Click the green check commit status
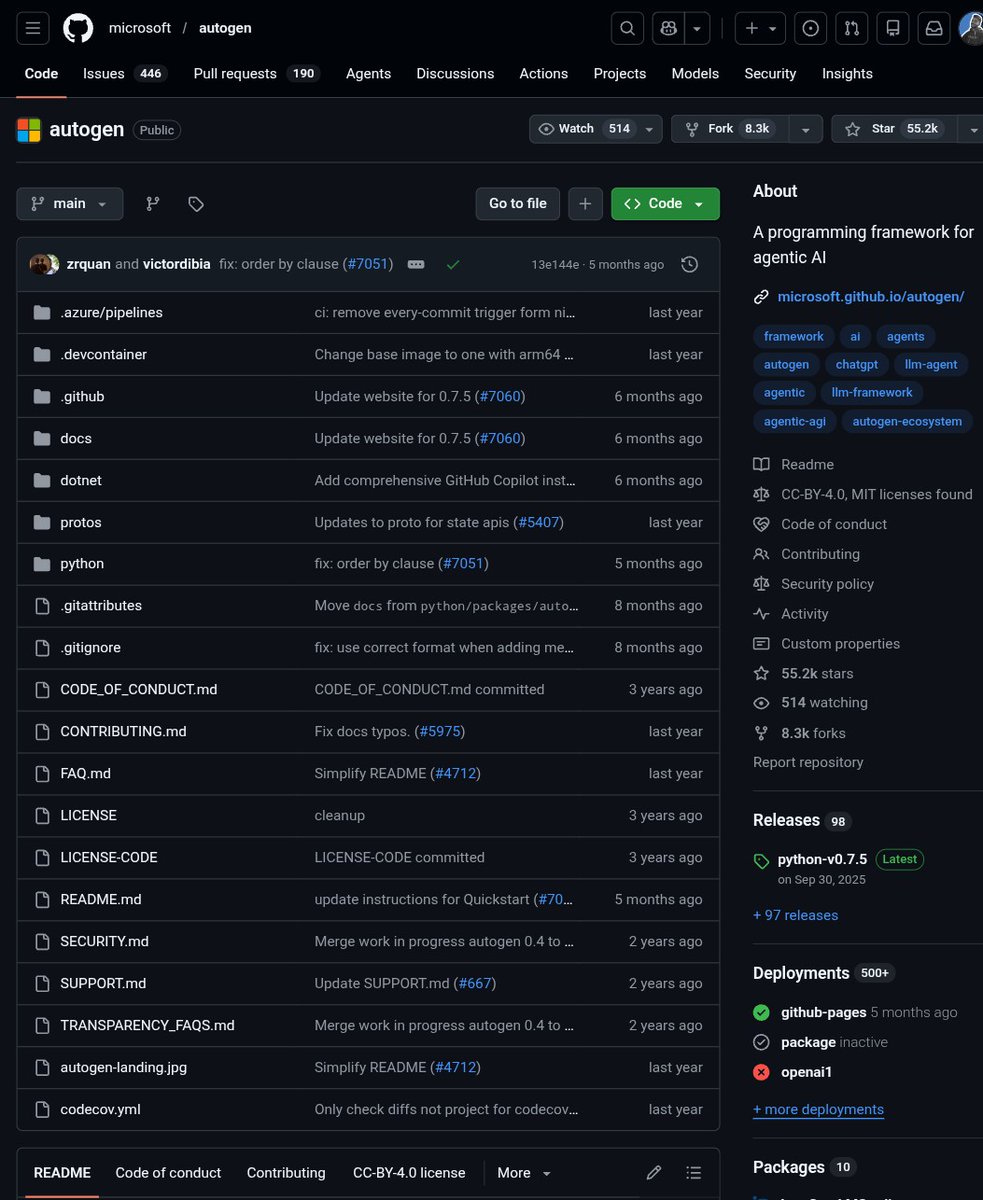Image resolution: width=983 pixels, height=1200 pixels. pos(453,264)
